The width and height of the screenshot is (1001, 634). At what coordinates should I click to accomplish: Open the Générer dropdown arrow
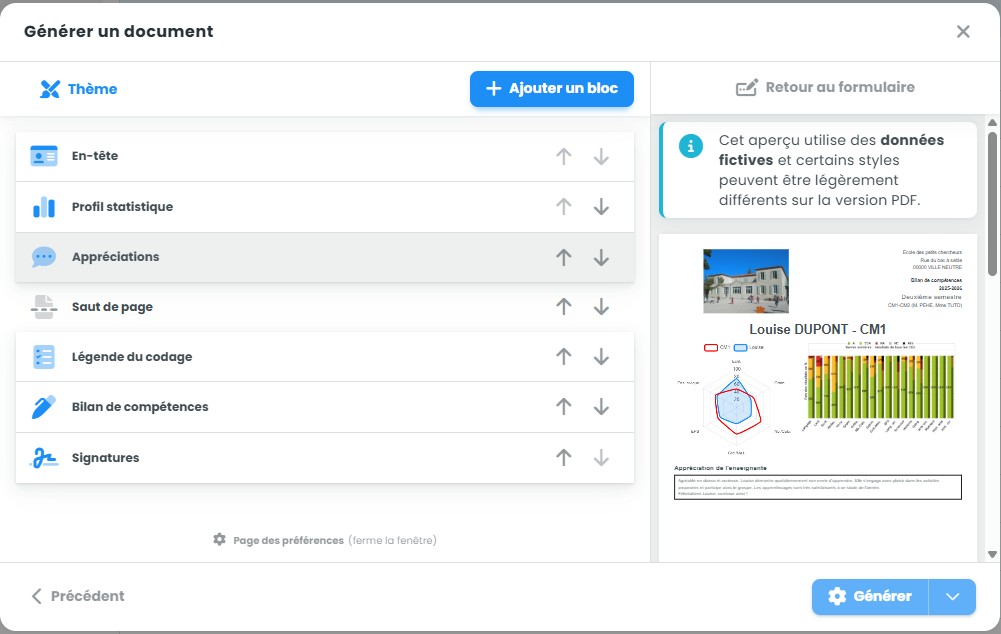point(953,597)
